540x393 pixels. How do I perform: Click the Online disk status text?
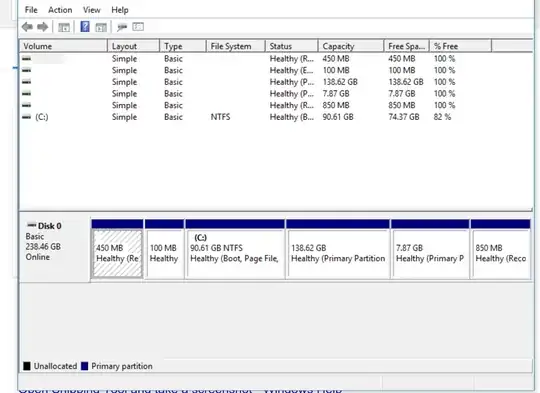click(x=38, y=257)
